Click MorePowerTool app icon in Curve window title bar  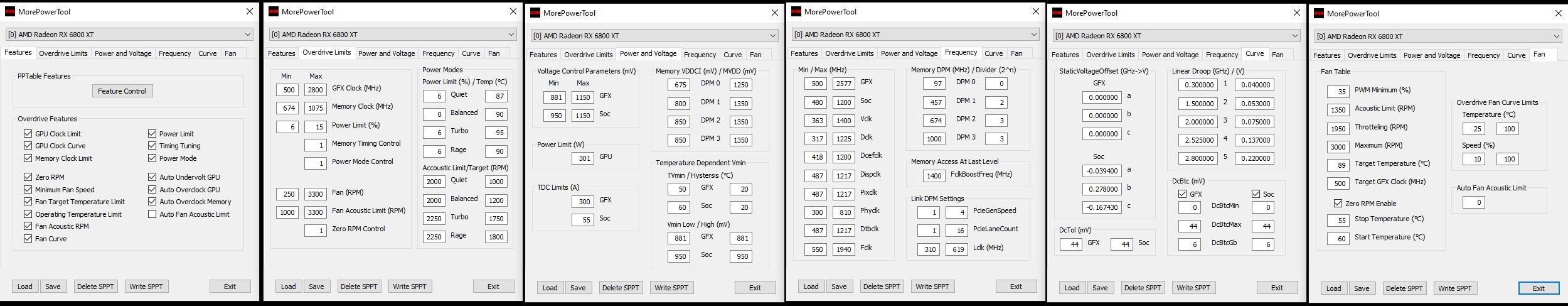click(x=1057, y=13)
